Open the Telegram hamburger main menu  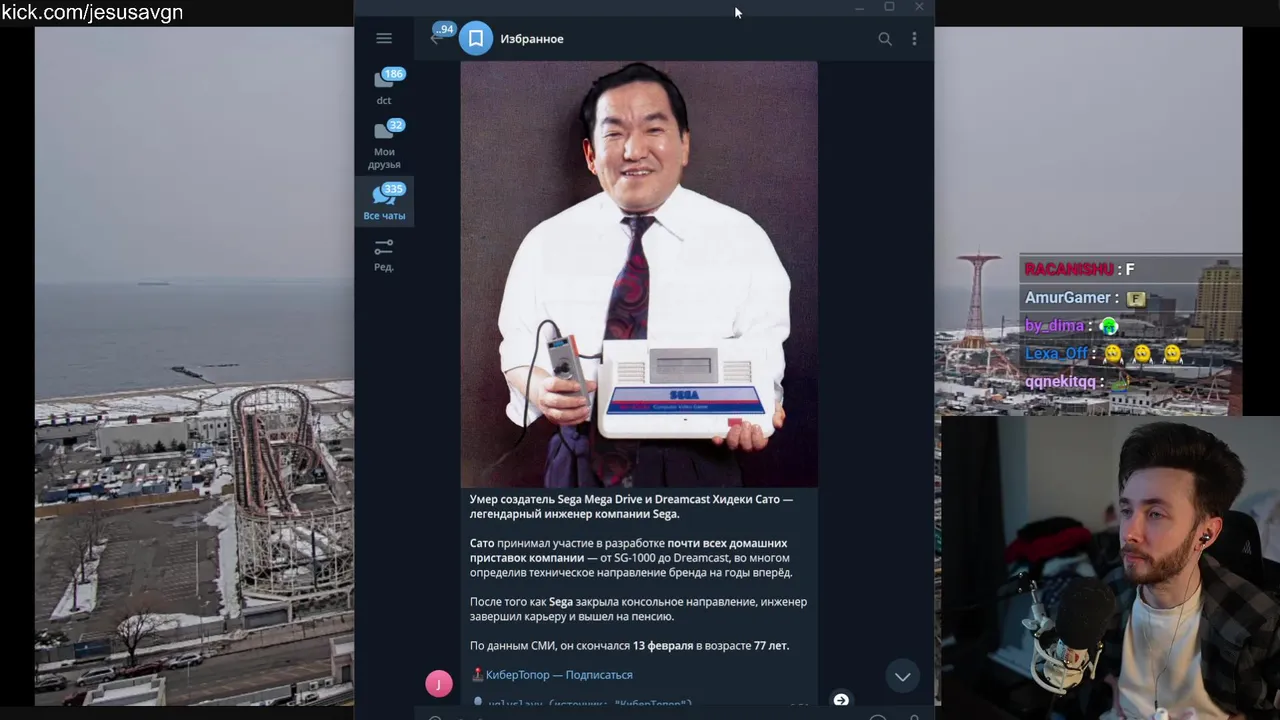pyautogui.click(x=384, y=38)
